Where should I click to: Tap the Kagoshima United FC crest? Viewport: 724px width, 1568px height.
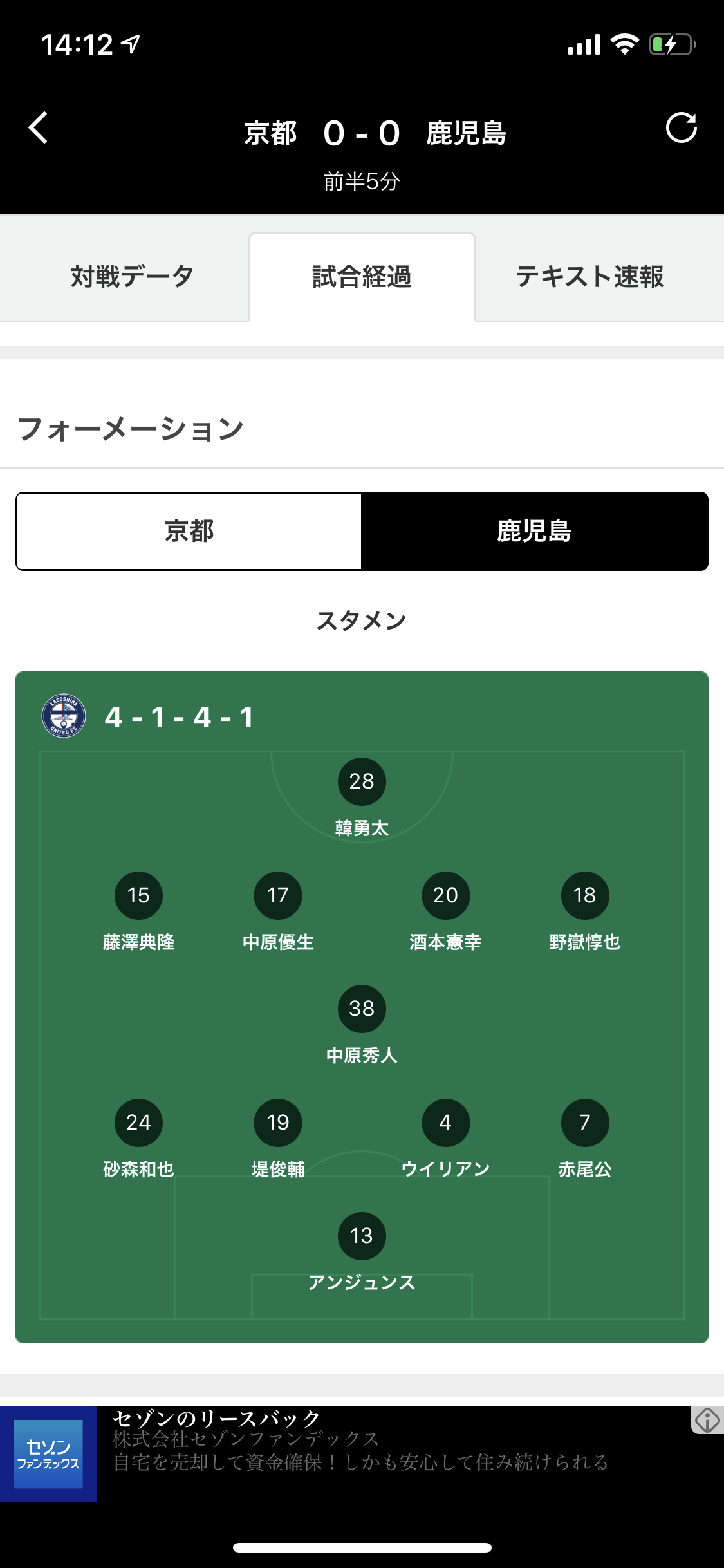[64, 716]
